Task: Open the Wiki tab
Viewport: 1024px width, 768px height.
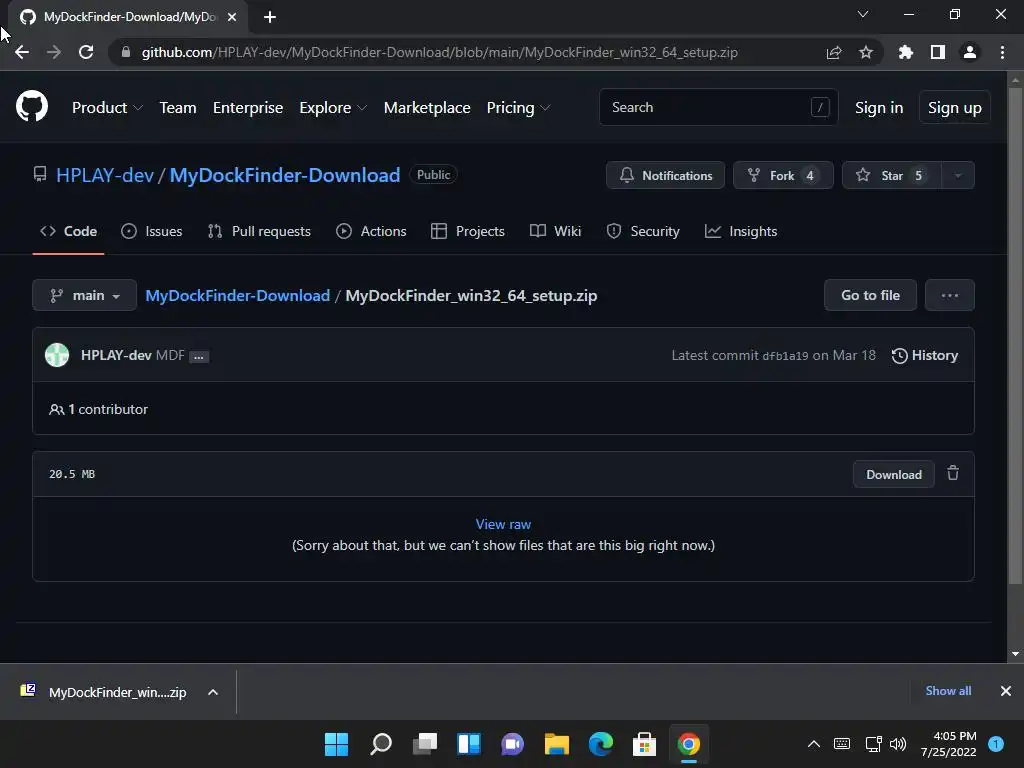Action: coord(555,231)
